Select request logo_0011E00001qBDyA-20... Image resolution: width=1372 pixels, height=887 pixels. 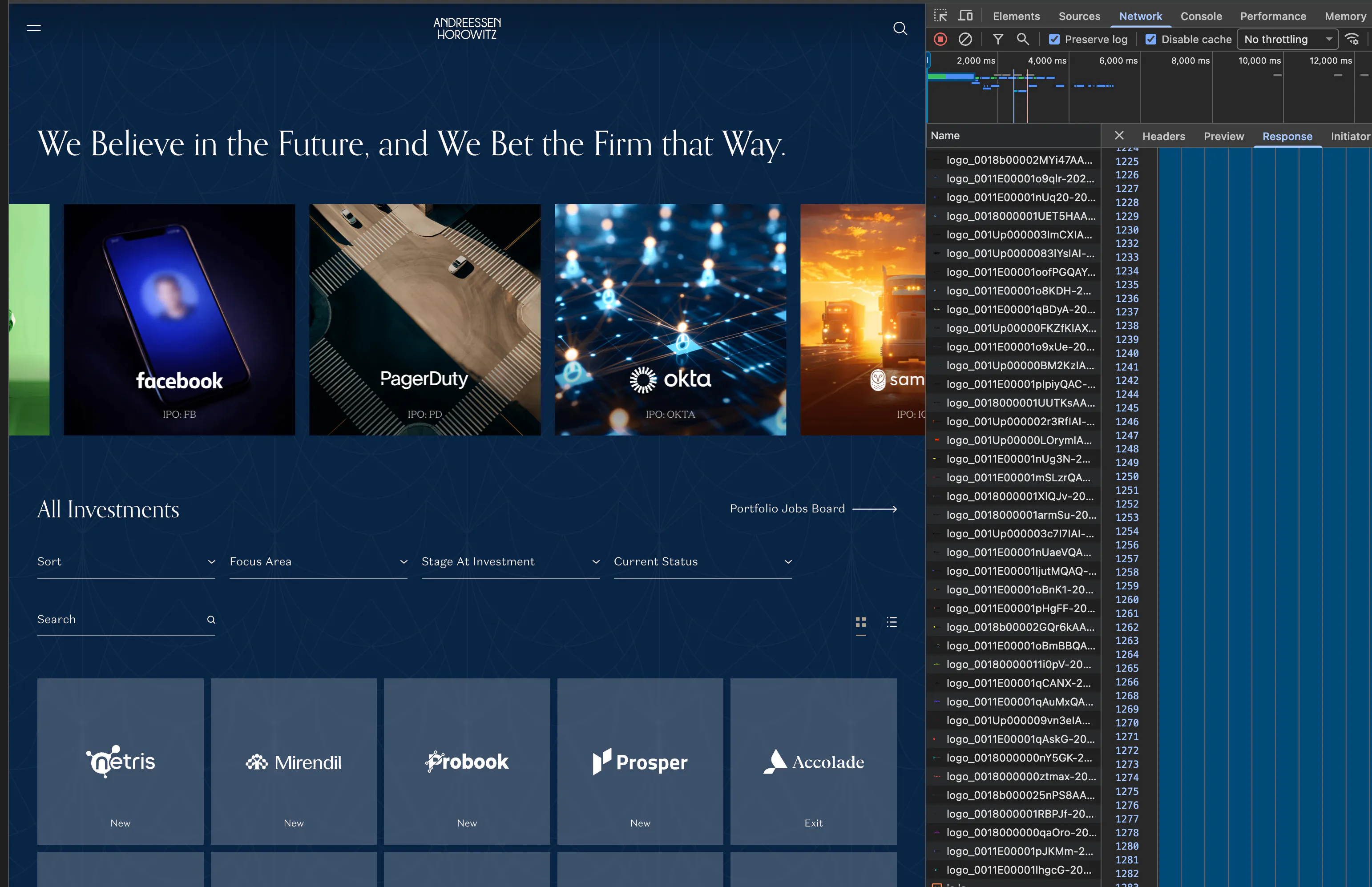tap(1014, 309)
